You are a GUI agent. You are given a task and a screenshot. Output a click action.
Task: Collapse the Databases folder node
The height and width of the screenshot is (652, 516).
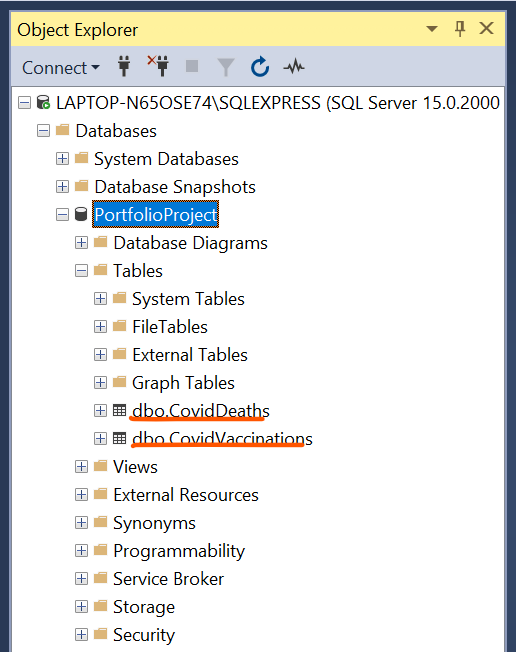(x=43, y=131)
